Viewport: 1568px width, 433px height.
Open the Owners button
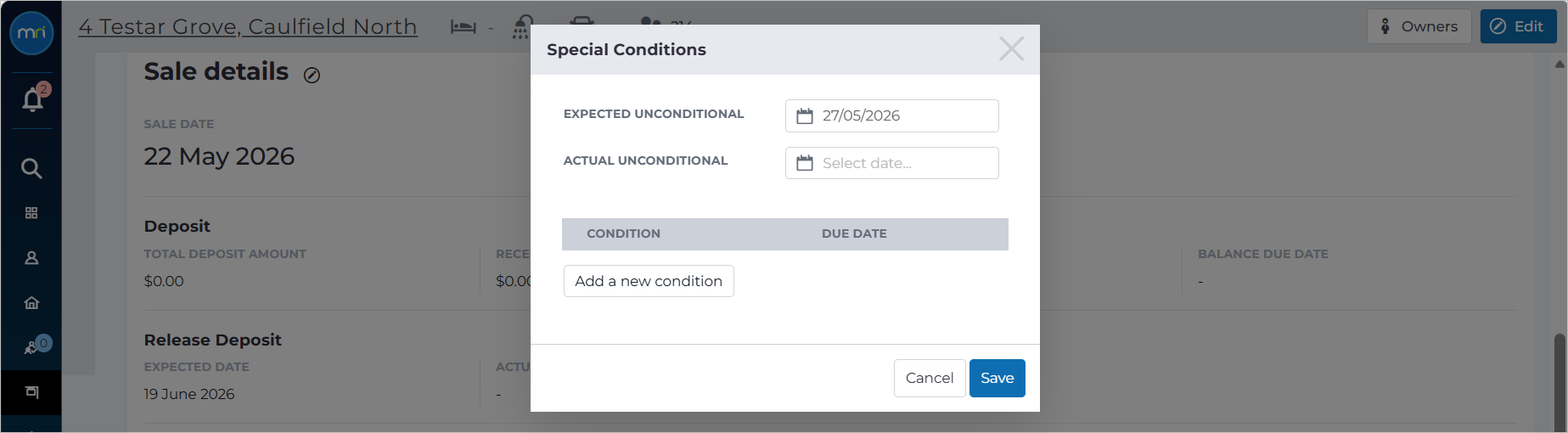pyautogui.click(x=1419, y=26)
